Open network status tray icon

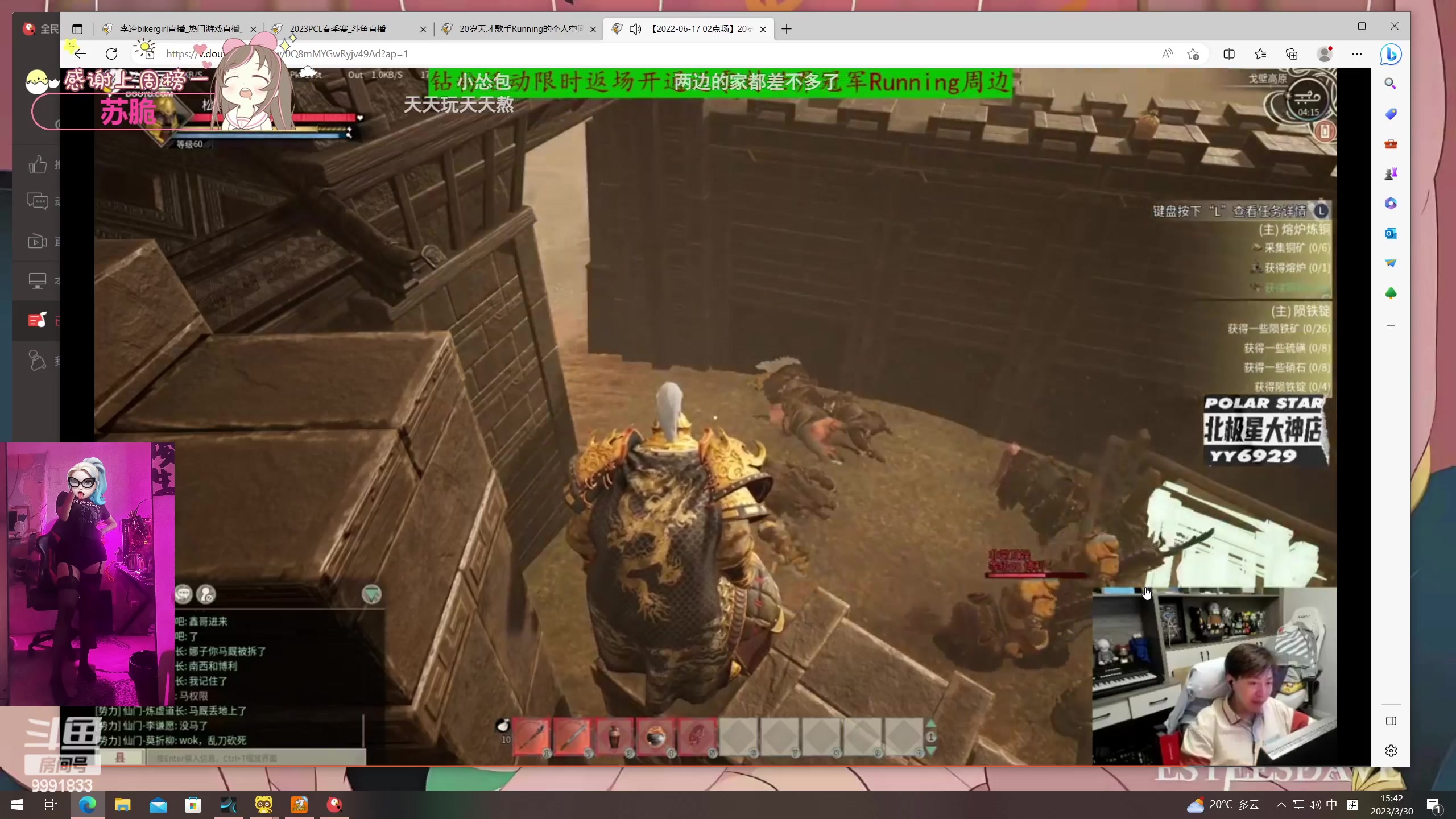[x=1298, y=805]
